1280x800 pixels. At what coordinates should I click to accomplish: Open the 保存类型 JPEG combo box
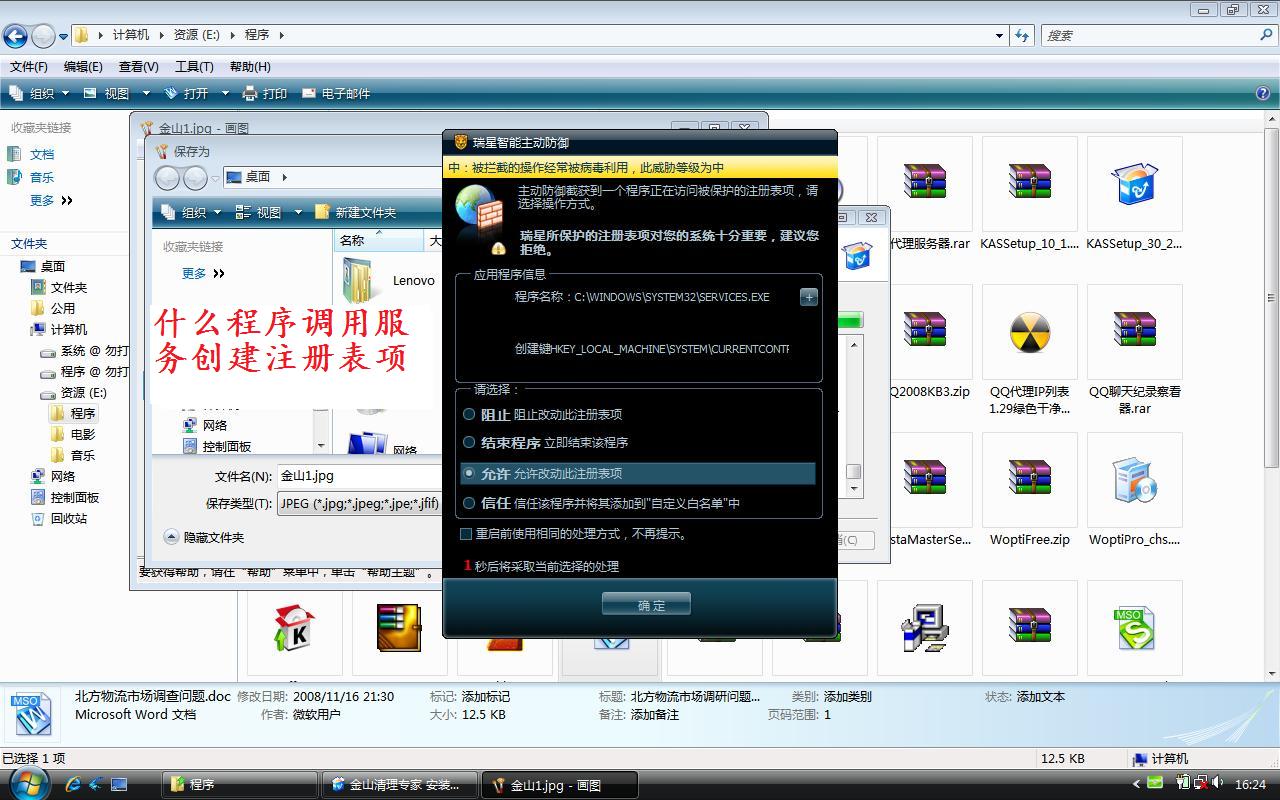pyautogui.click(x=359, y=503)
